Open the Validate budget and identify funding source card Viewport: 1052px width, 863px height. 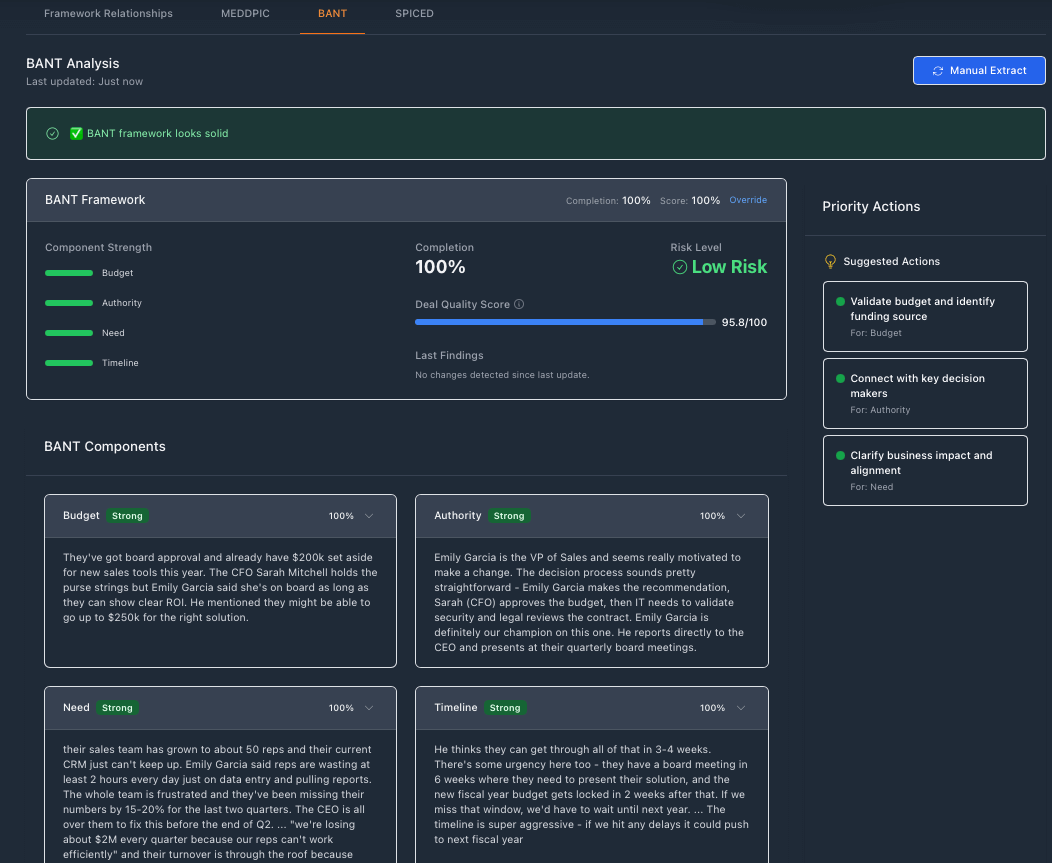pyautogui.click(x=925, y=316)
